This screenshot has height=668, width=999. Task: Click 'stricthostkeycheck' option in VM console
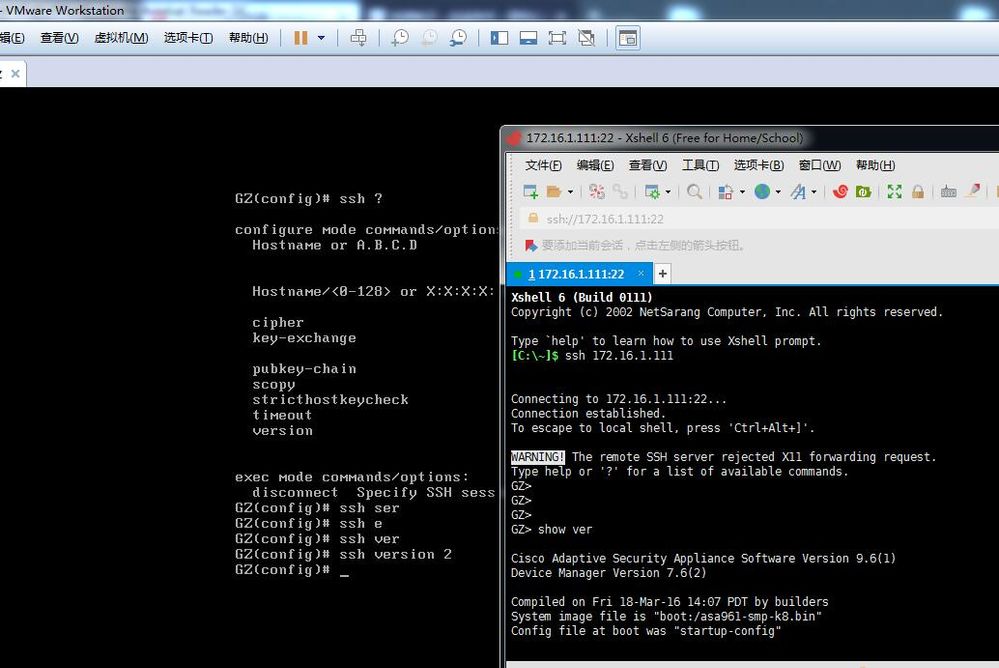[x=330, y=400]
